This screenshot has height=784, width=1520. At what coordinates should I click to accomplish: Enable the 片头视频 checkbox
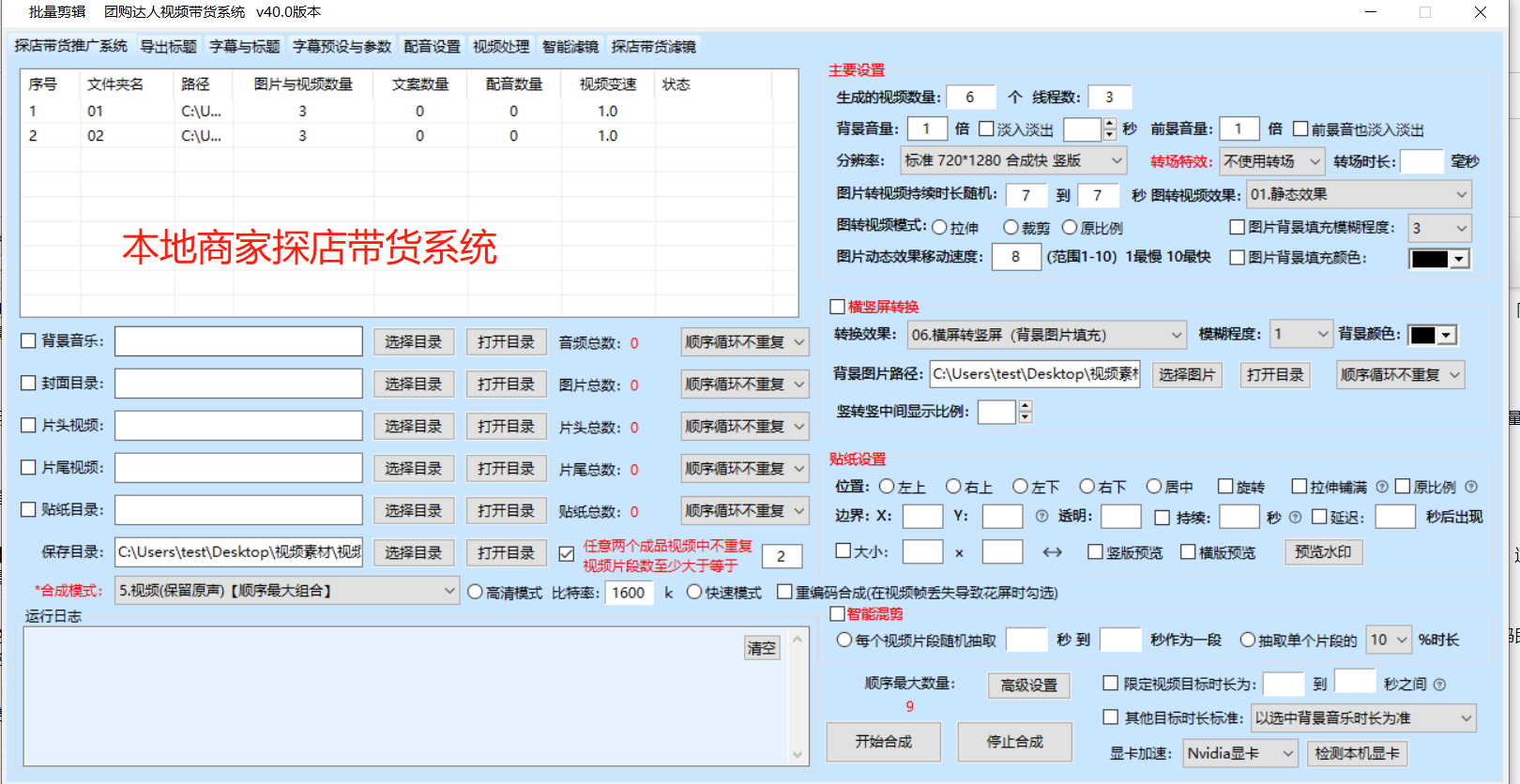pos(28,426)
